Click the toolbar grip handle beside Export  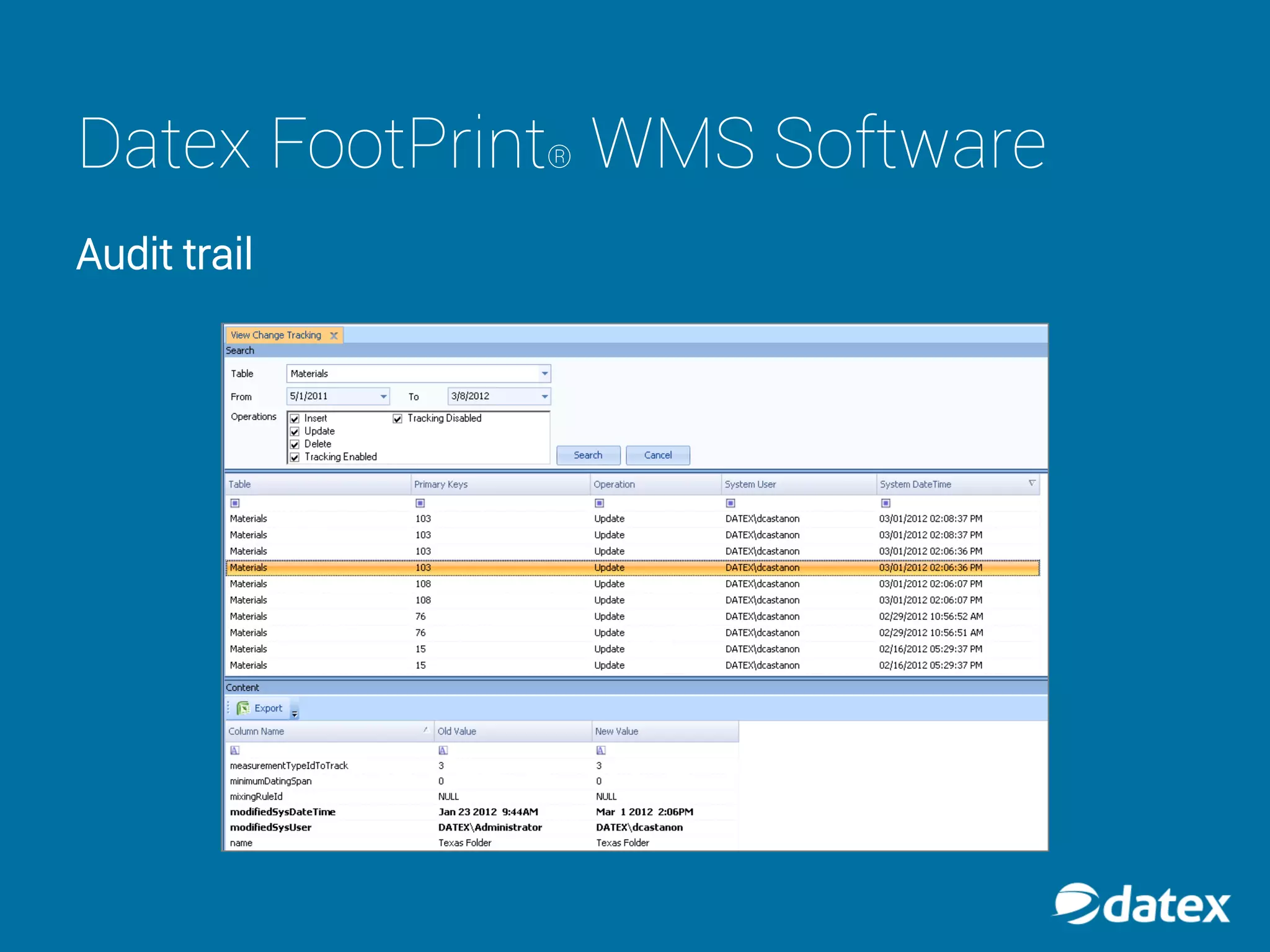[x=228, y=708]
